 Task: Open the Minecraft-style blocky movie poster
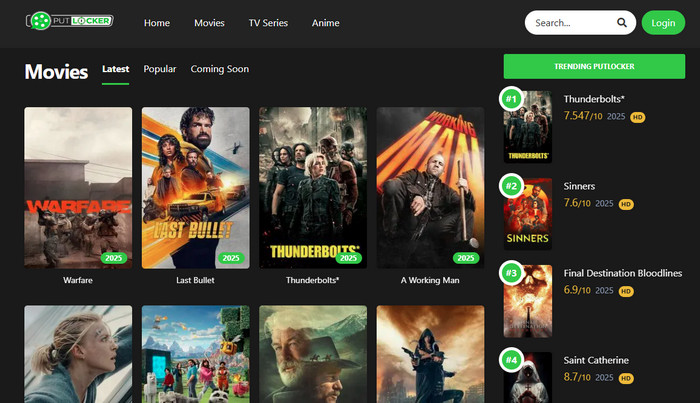click(196, 354)
